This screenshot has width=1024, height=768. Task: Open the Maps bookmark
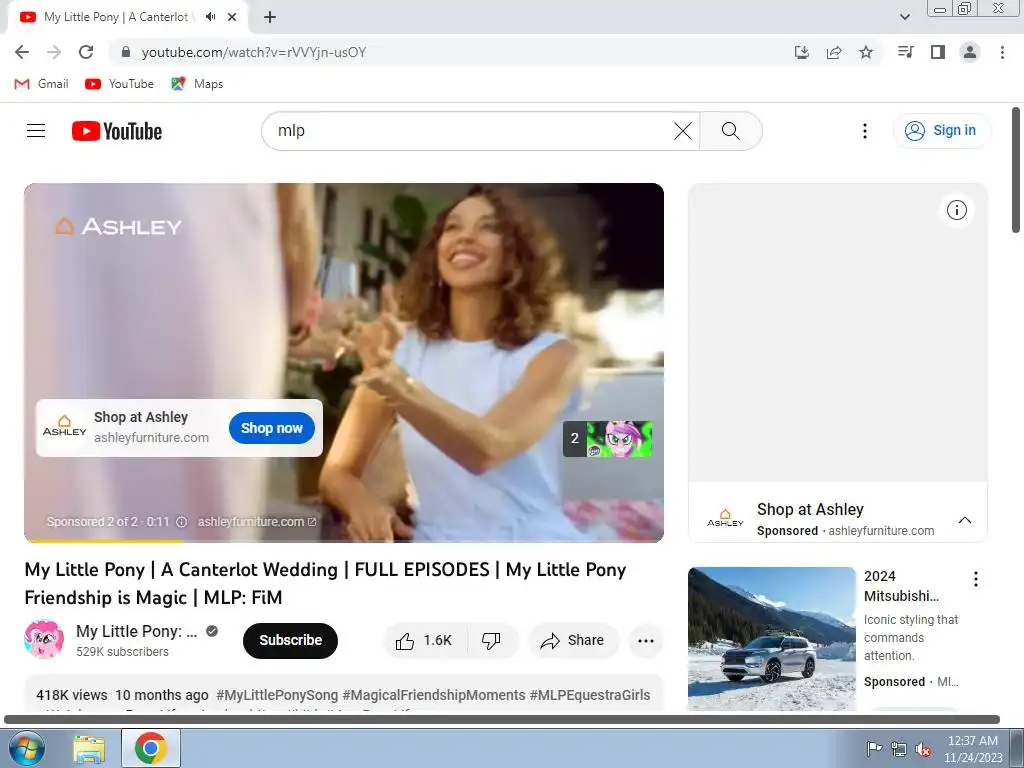click(197, 84)
